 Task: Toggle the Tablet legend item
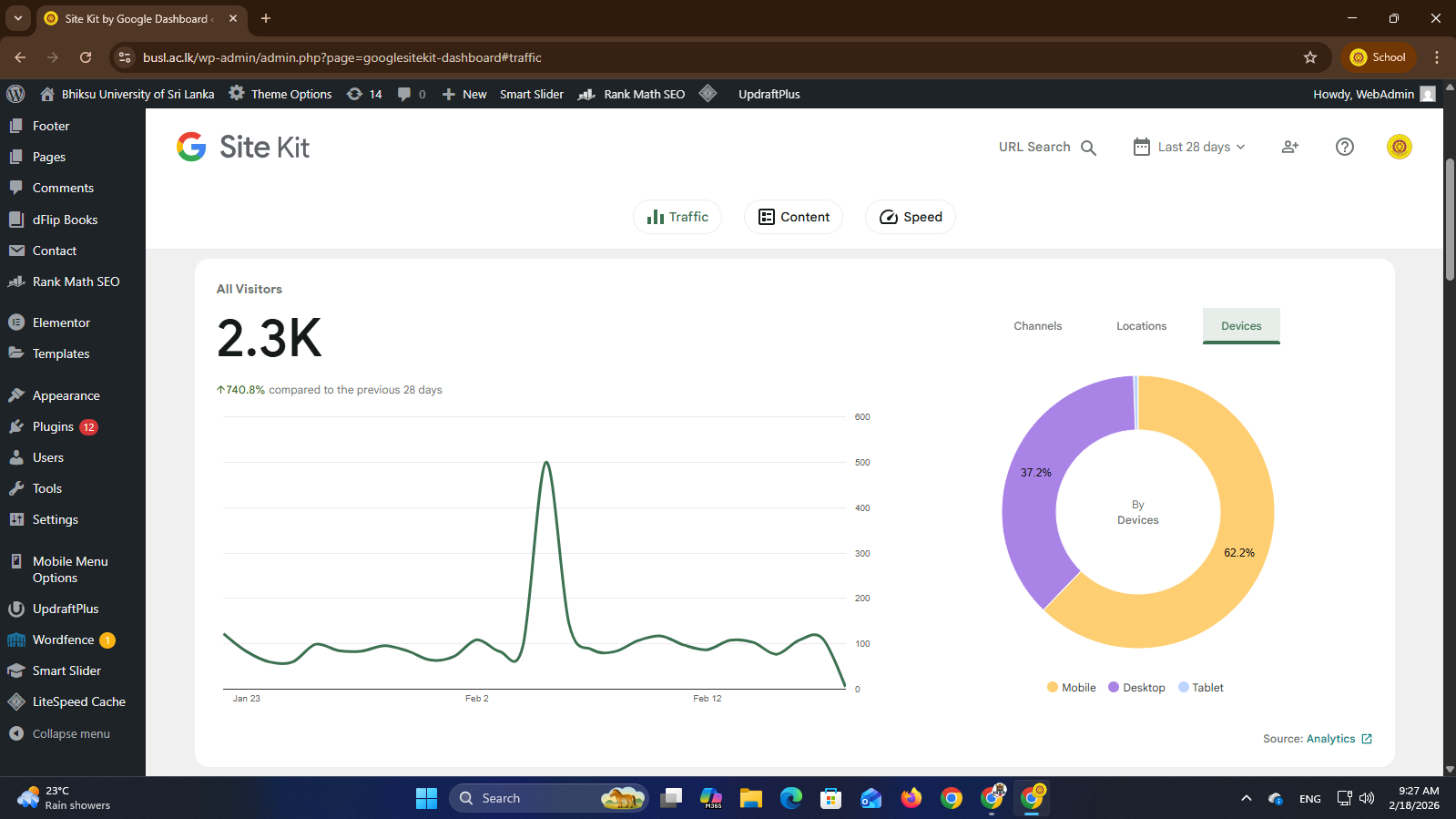click(x=1201, y=688)
